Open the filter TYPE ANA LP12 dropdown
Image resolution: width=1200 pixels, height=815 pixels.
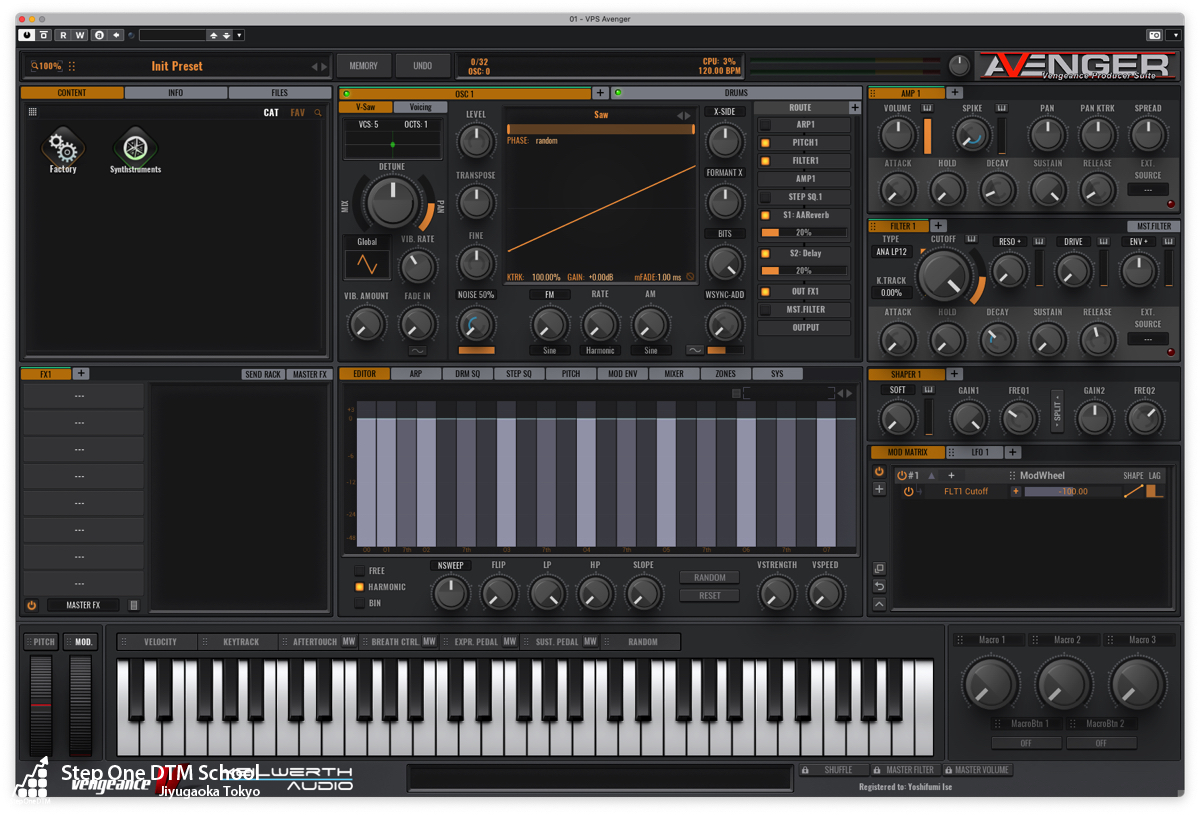891,252
